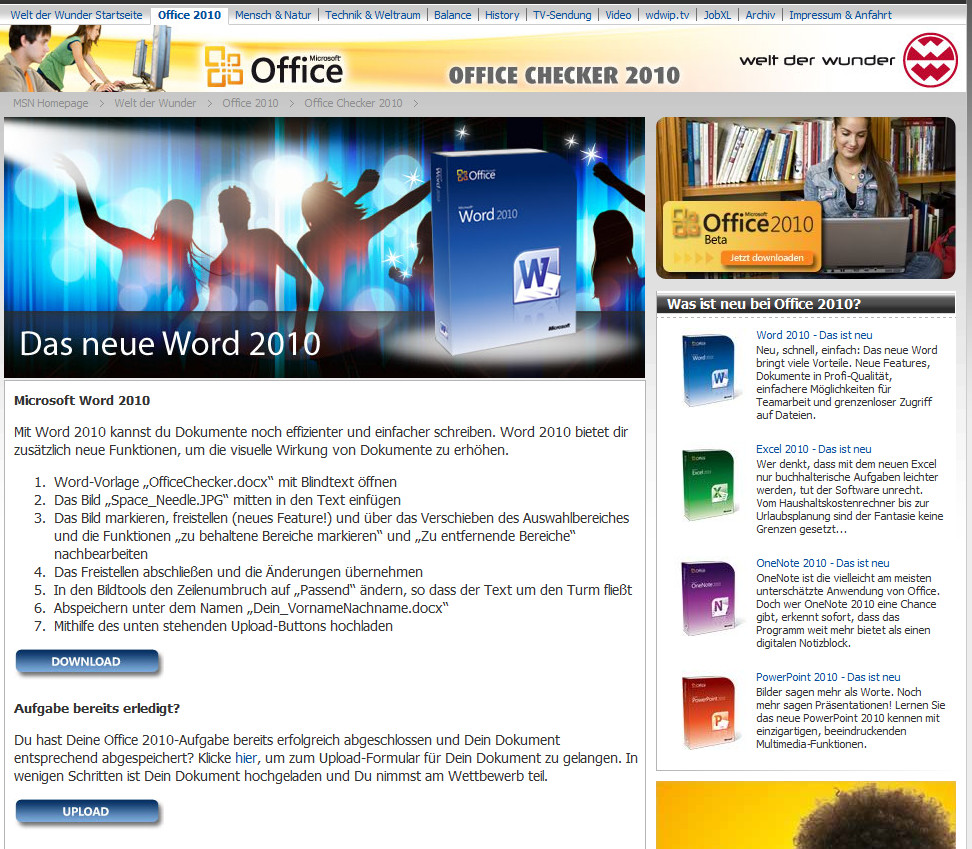Click Office Checker 2010 breadcrumb link
This screenshot has width=972, height=849.
tap(353, 103)
